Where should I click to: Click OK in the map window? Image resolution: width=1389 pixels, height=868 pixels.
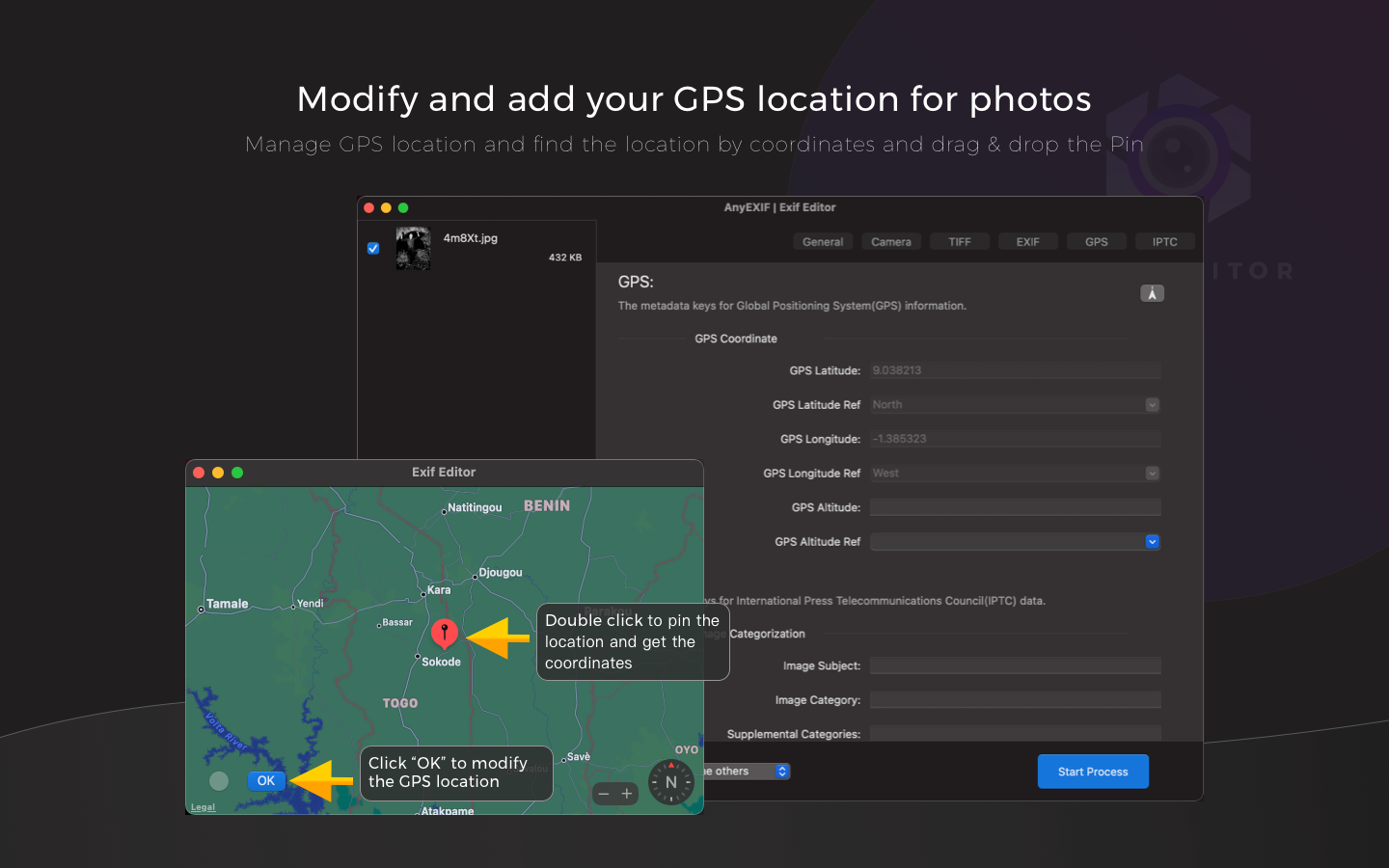[x=266, y=781]
